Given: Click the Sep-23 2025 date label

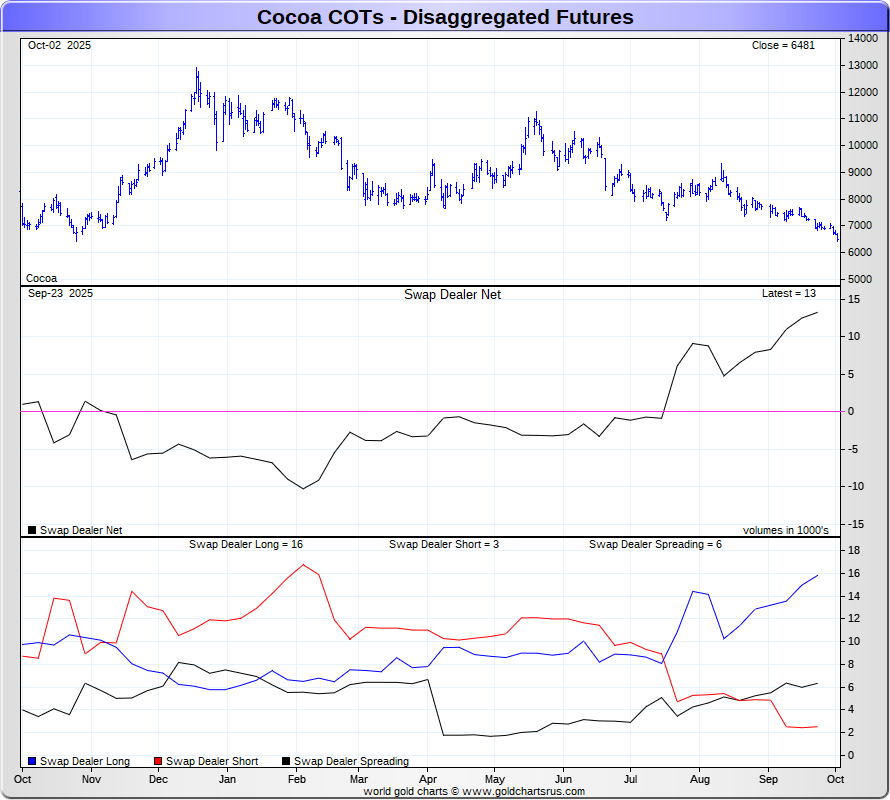Looking at the screenshot, I should point(60,294).
